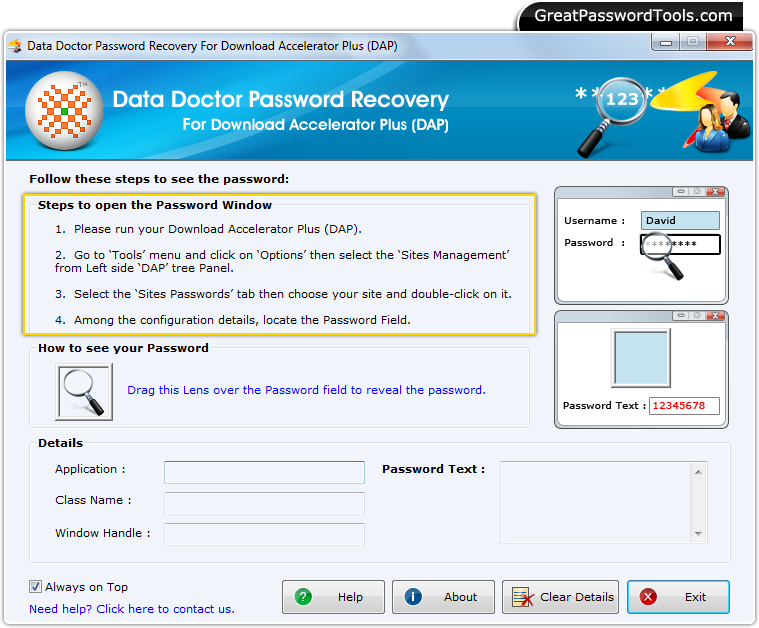Click the 'Class Name :' label

click(93, 500)
